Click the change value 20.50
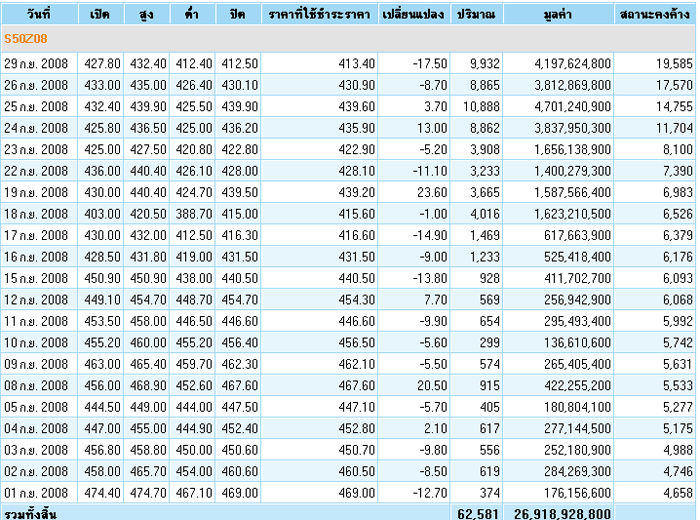This screenshot has height=520, width=700. (432, 386)
